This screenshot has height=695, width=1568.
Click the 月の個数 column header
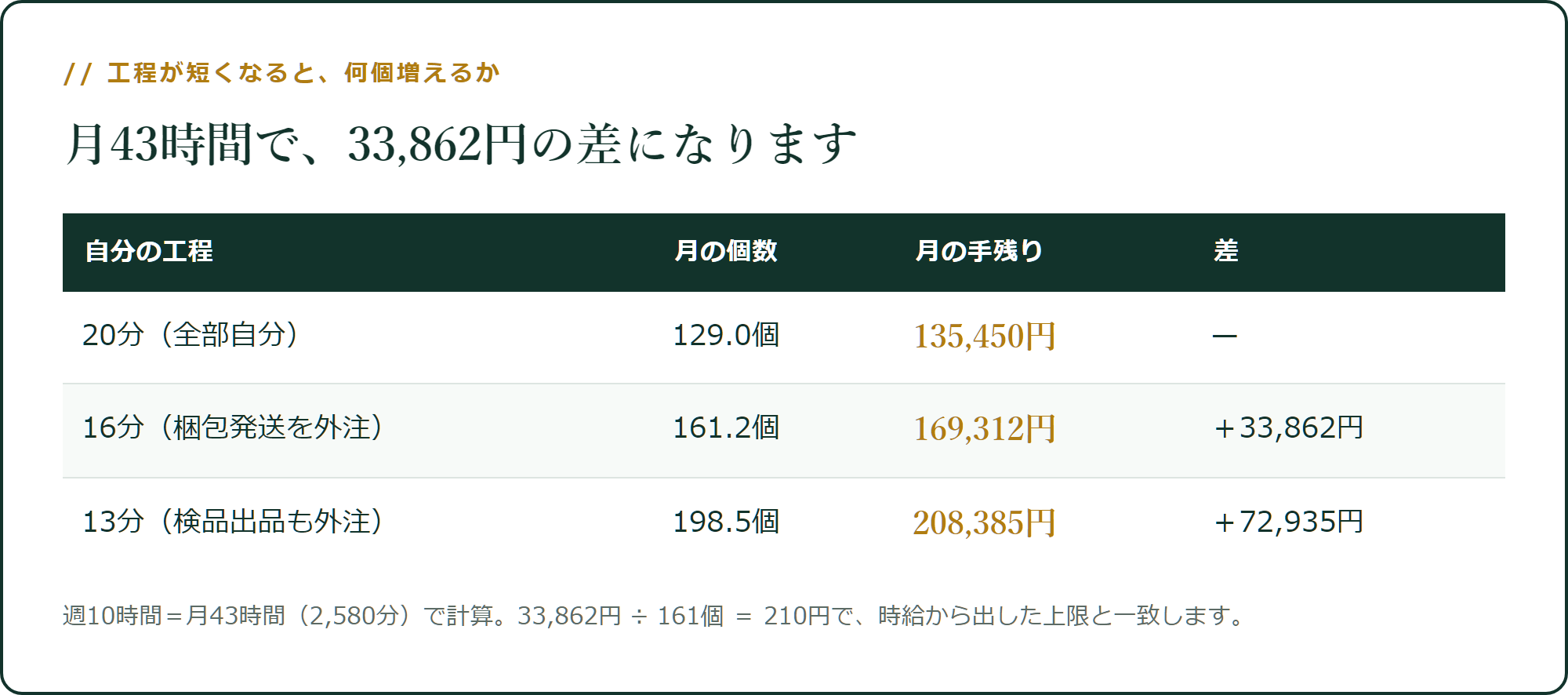click(726, 251)
